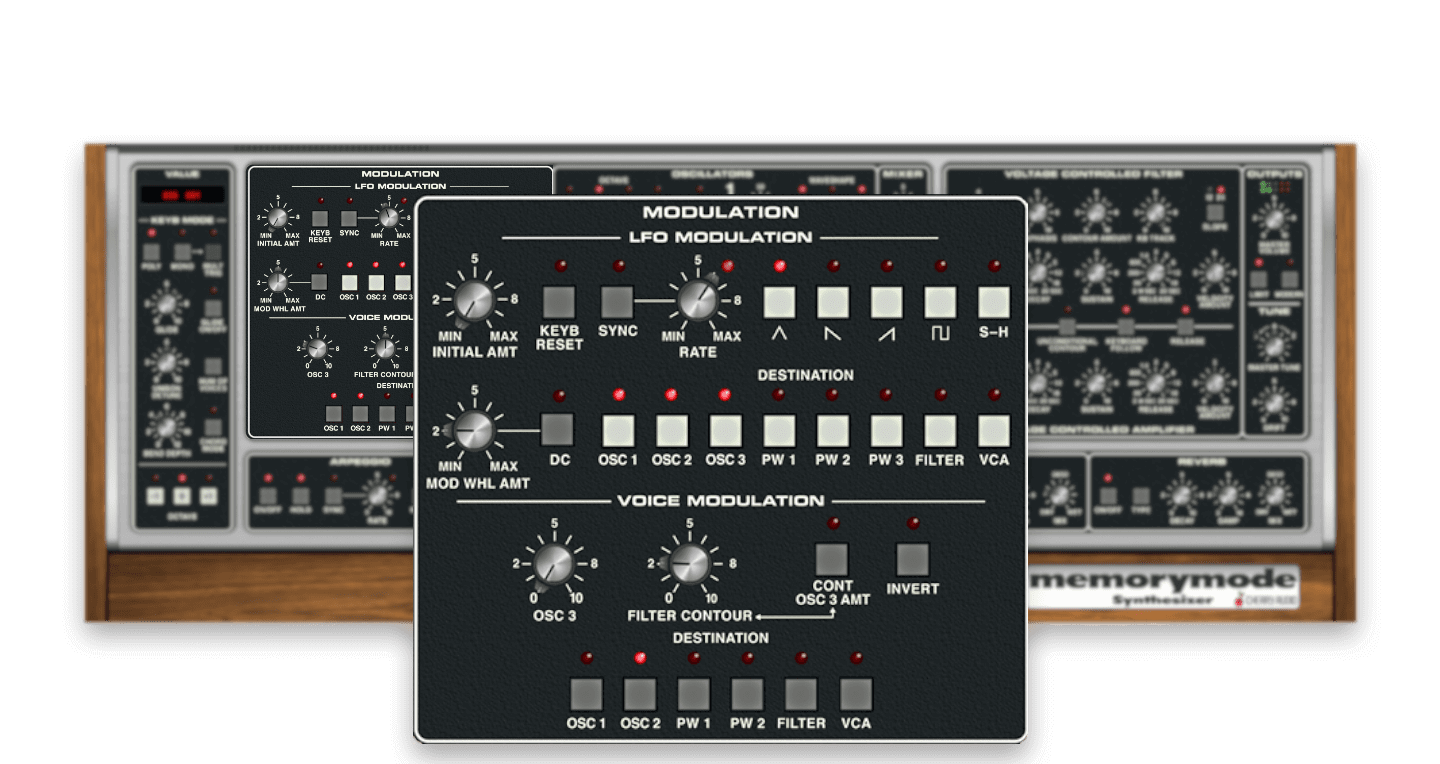The image size is (1440, 764).
Task: Enable voice modulation destination FILTER
Action: coord(802,694)
